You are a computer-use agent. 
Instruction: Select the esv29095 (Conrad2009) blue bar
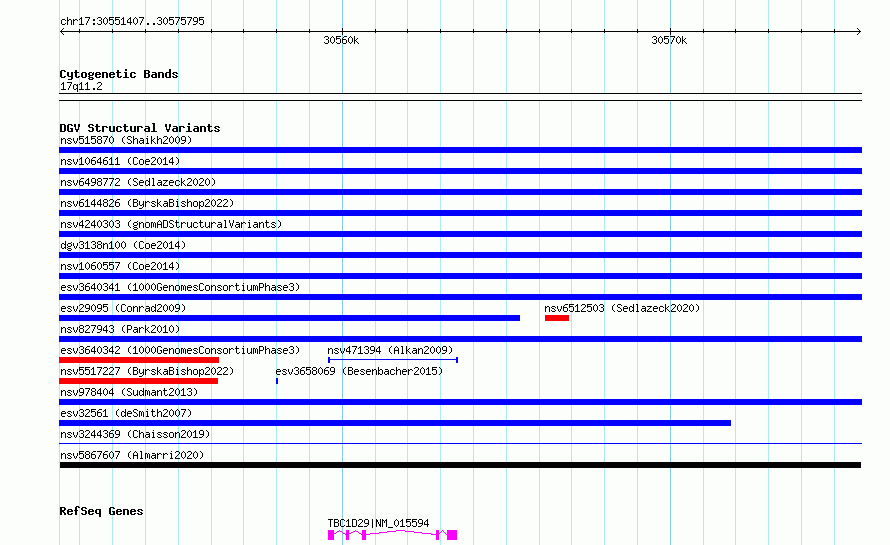point(289,318)
